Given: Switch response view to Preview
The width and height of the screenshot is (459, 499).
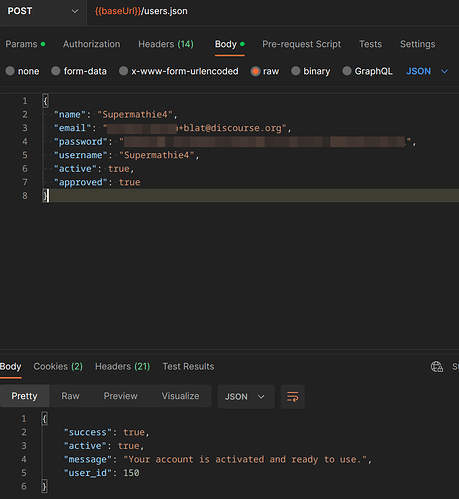Looking at the screenshot, I should [x=120, y=396].
